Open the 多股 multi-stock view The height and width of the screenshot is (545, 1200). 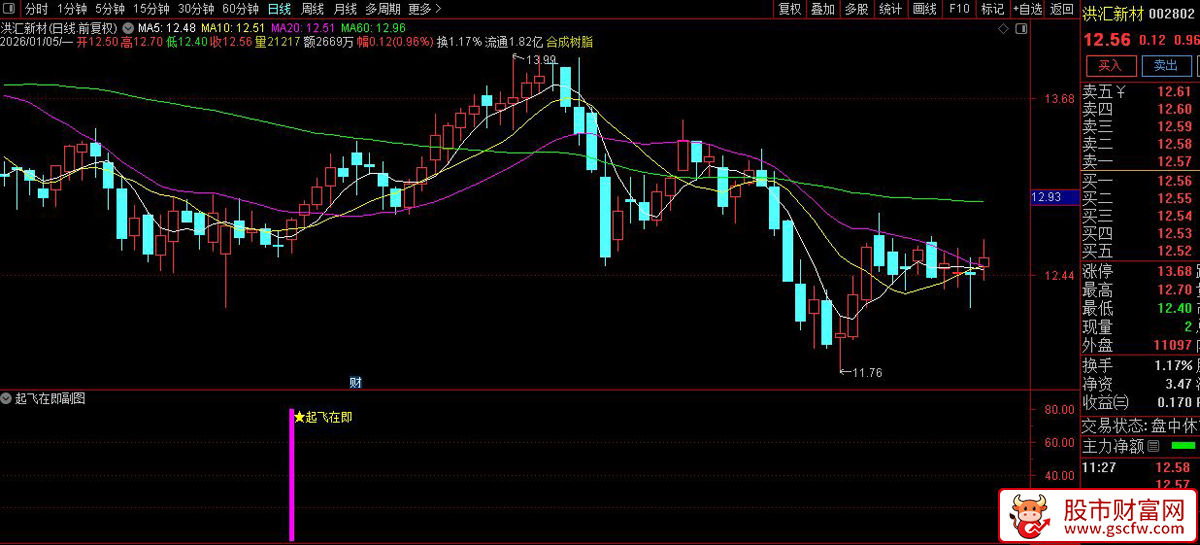856,8
